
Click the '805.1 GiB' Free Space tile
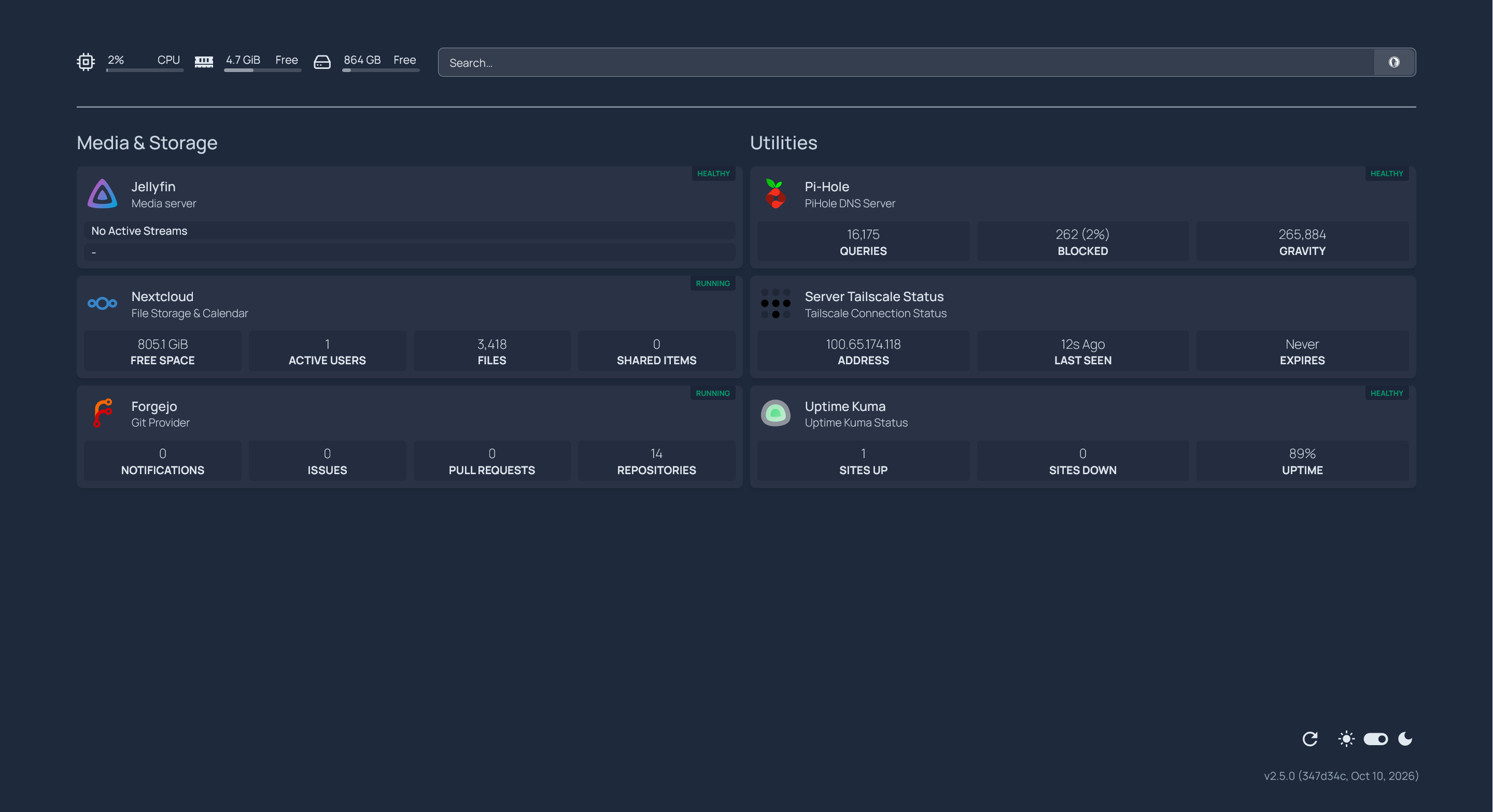point(163,351)
